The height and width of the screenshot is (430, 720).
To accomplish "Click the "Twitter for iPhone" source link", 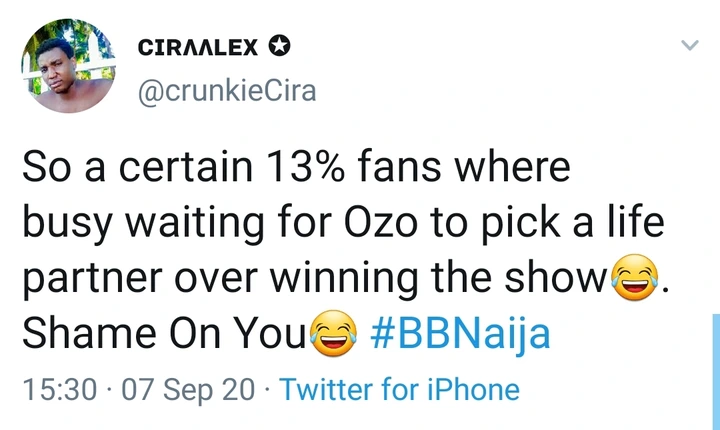I will coord(400,389).
